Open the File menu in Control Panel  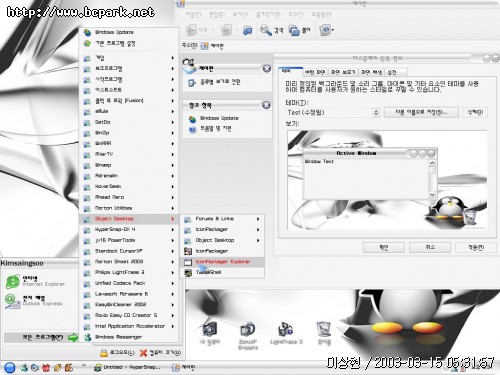[x=193, y=15]
